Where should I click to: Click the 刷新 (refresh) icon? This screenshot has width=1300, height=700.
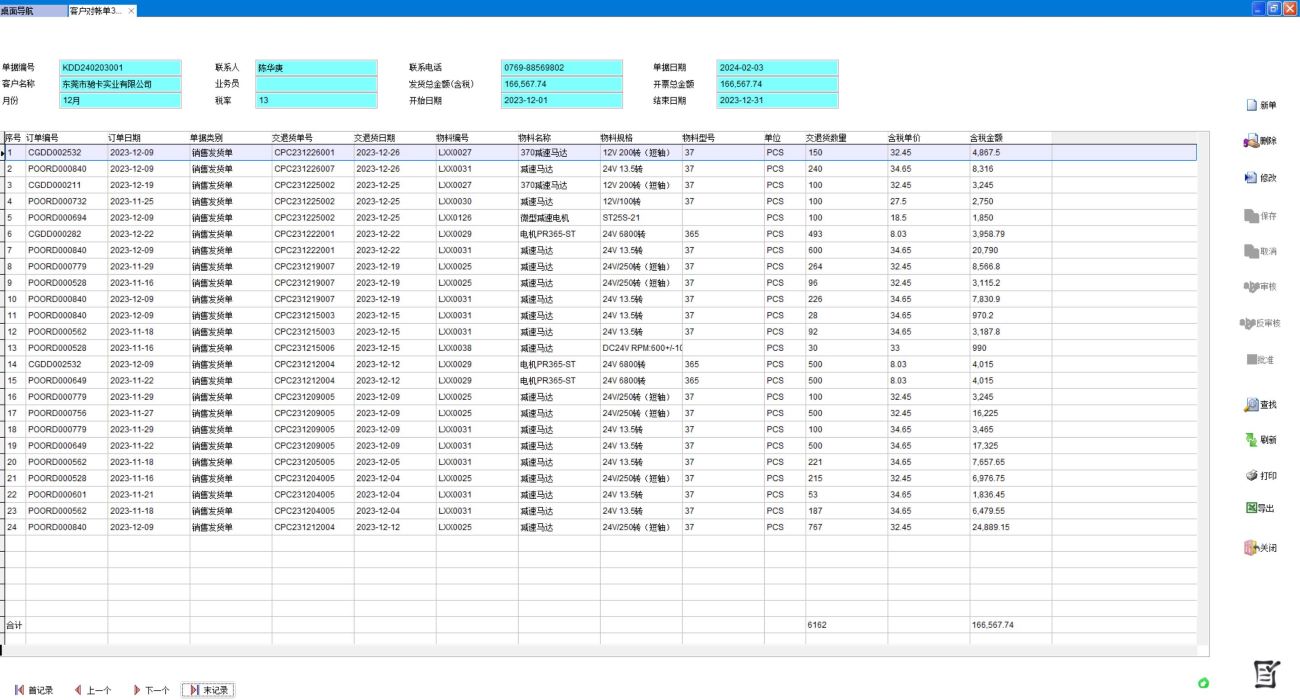coord(1250,440)
